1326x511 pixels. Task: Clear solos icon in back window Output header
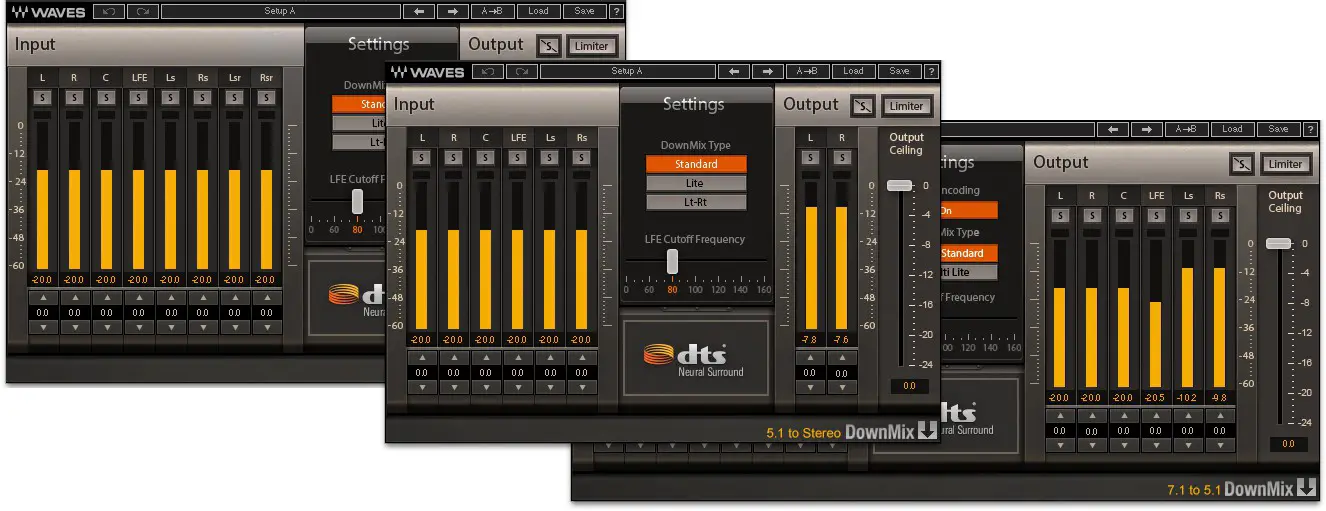(x=548, y=46)
